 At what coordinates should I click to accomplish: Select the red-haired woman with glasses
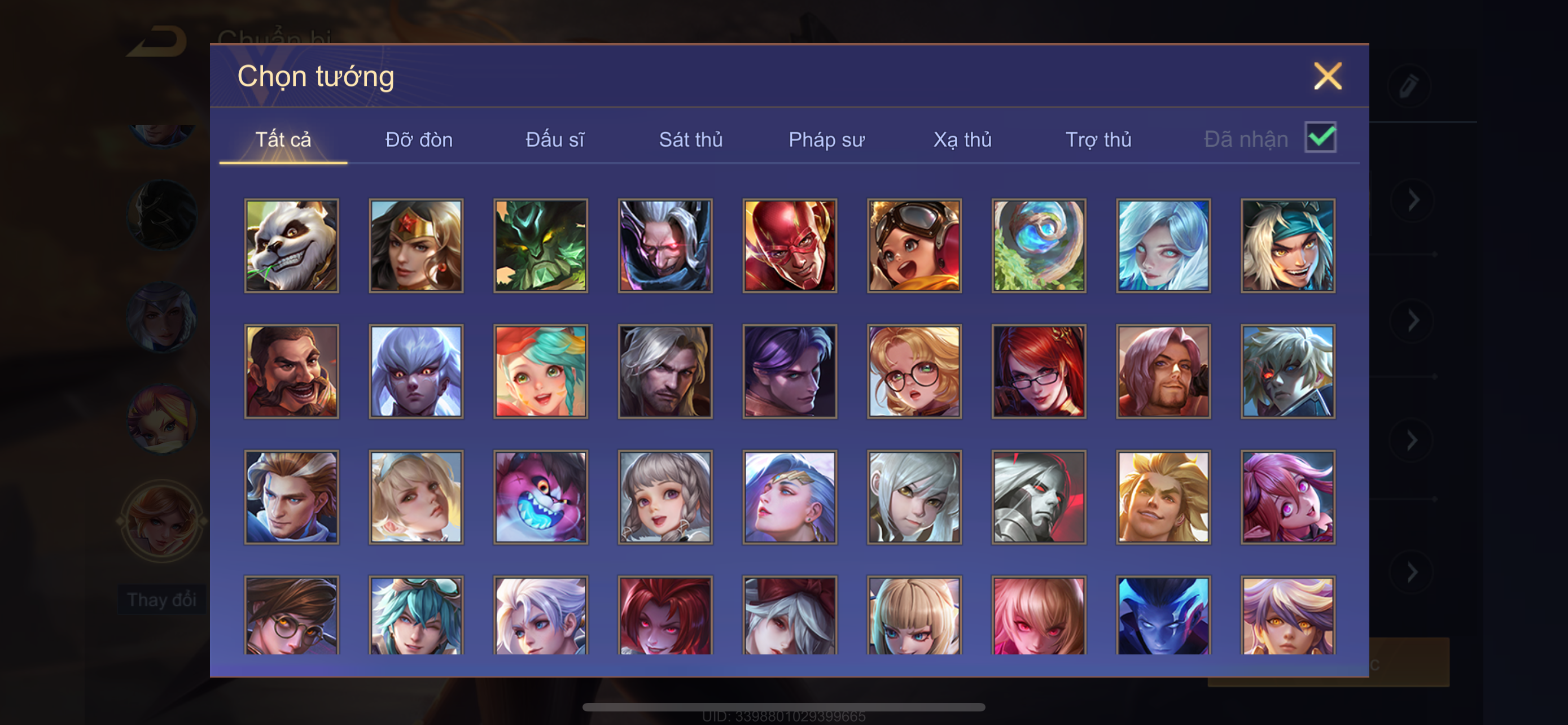1039,372
